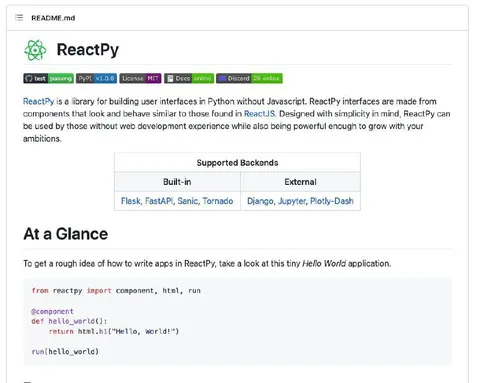
Task: Open the FastAPI backend link
Action: point(159,201)
